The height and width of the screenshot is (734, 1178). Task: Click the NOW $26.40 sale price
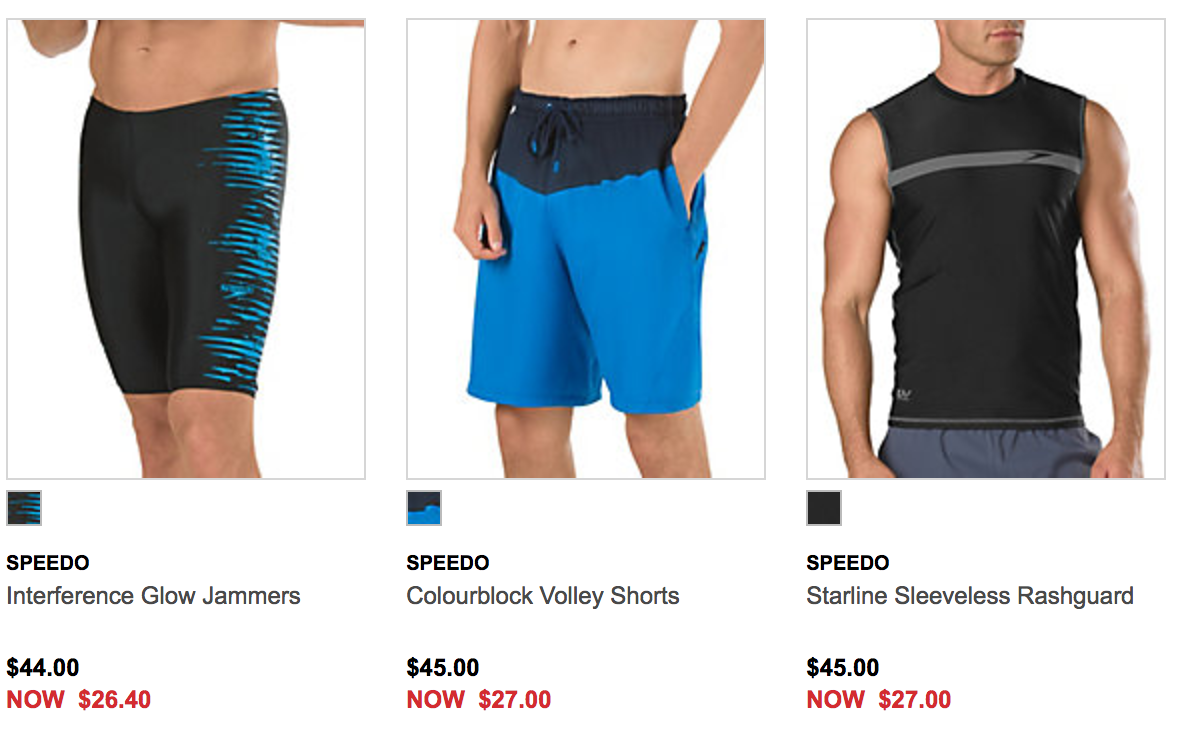(x=79, y=699)
